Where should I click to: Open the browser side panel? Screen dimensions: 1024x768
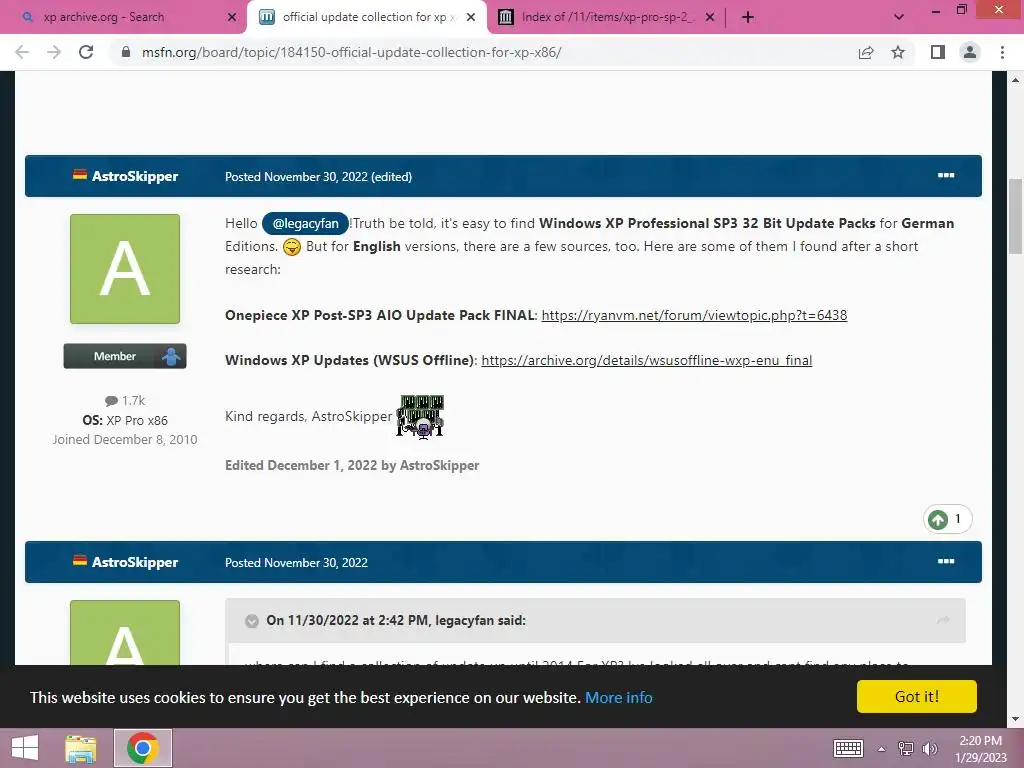[x=938, y=52]
